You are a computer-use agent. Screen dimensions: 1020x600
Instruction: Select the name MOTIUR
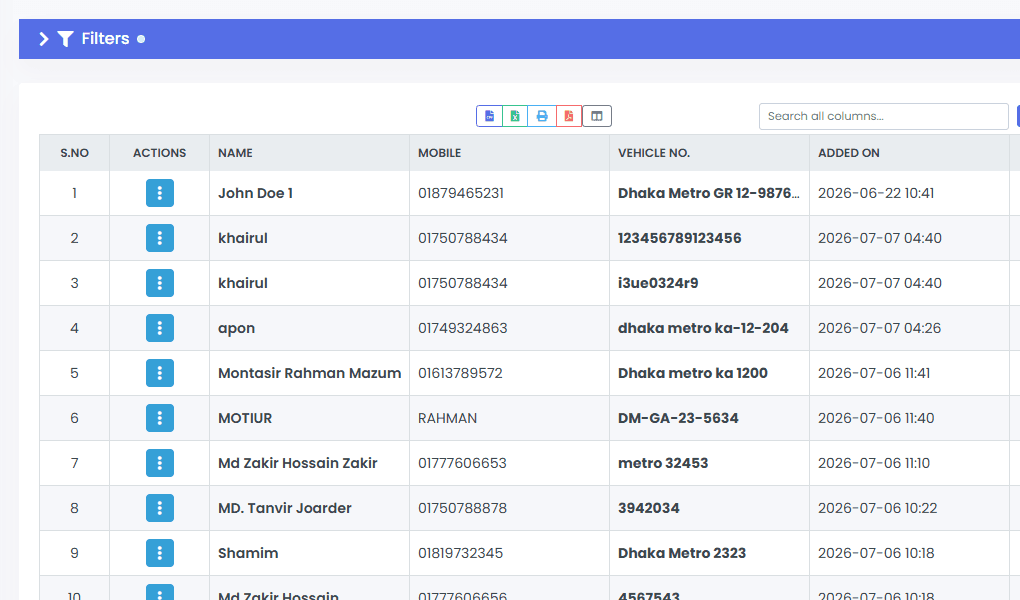245,418
